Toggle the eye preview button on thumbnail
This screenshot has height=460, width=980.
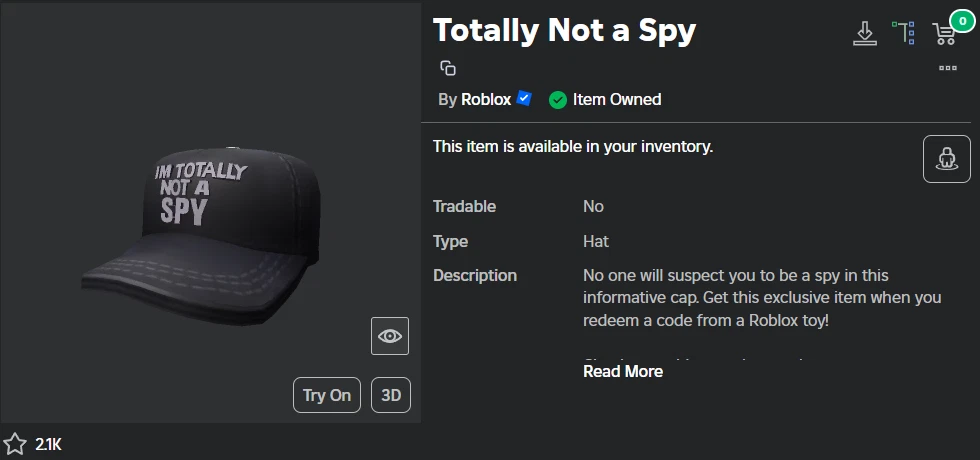390,336
